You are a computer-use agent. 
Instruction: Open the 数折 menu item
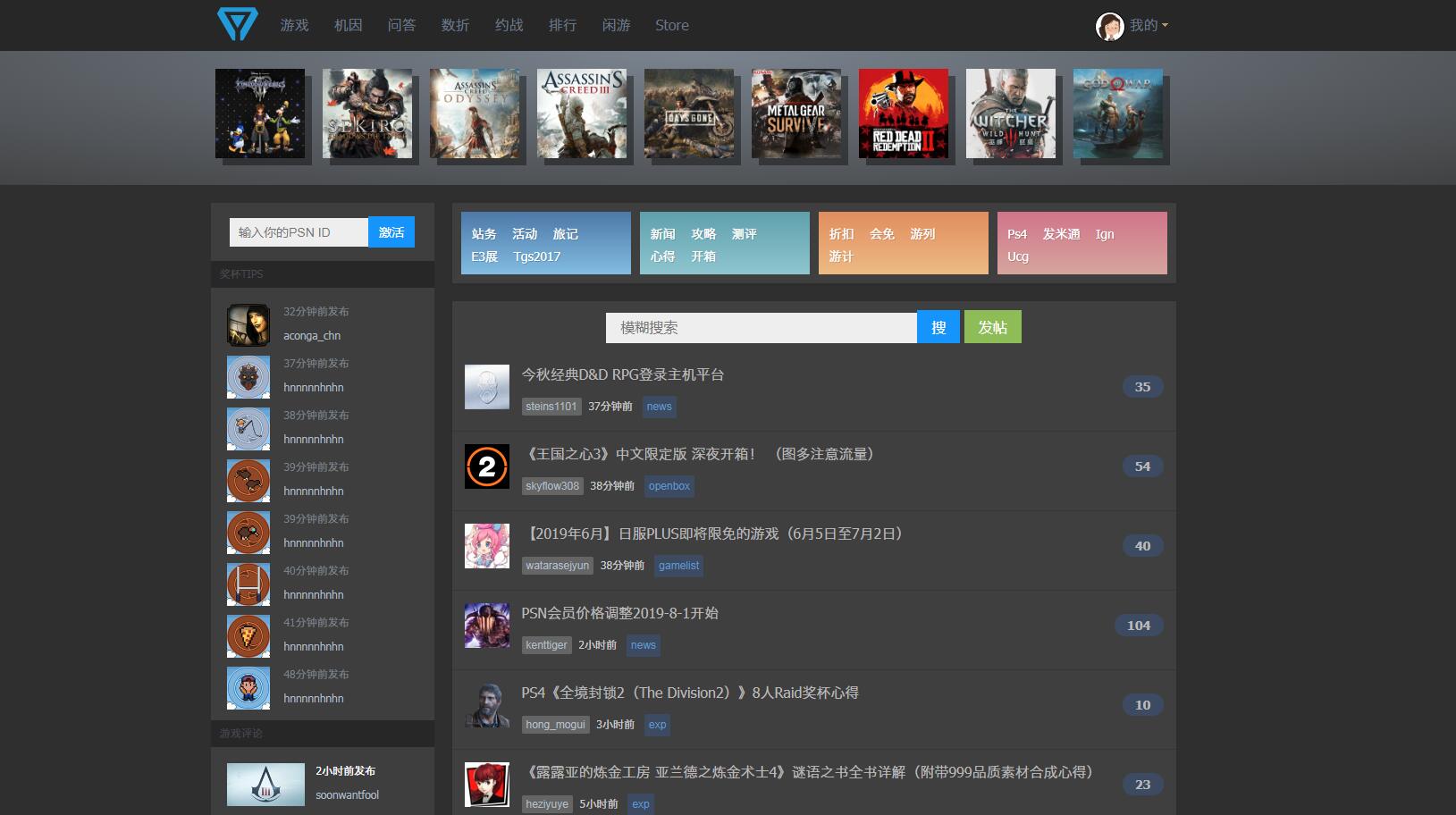(x=455, y=25)
